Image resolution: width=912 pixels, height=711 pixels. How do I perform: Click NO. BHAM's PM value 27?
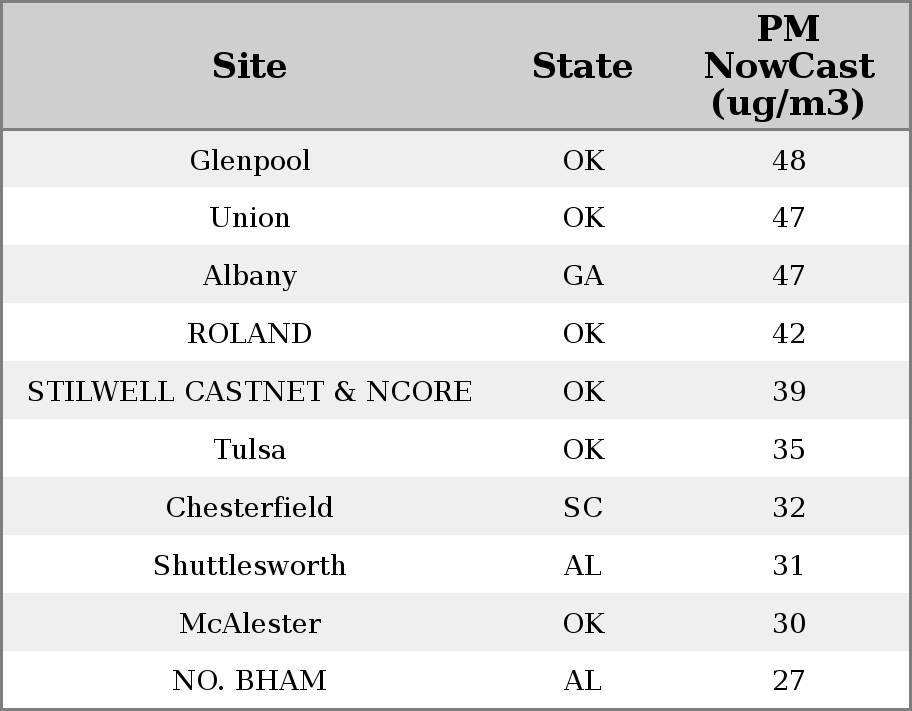point(789,681)
